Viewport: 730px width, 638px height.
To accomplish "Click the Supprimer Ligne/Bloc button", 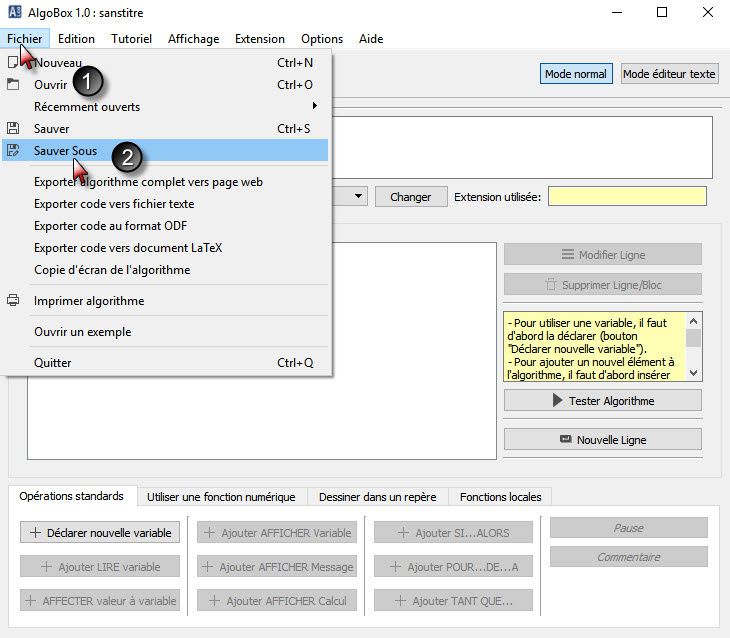I will (603, 284).
